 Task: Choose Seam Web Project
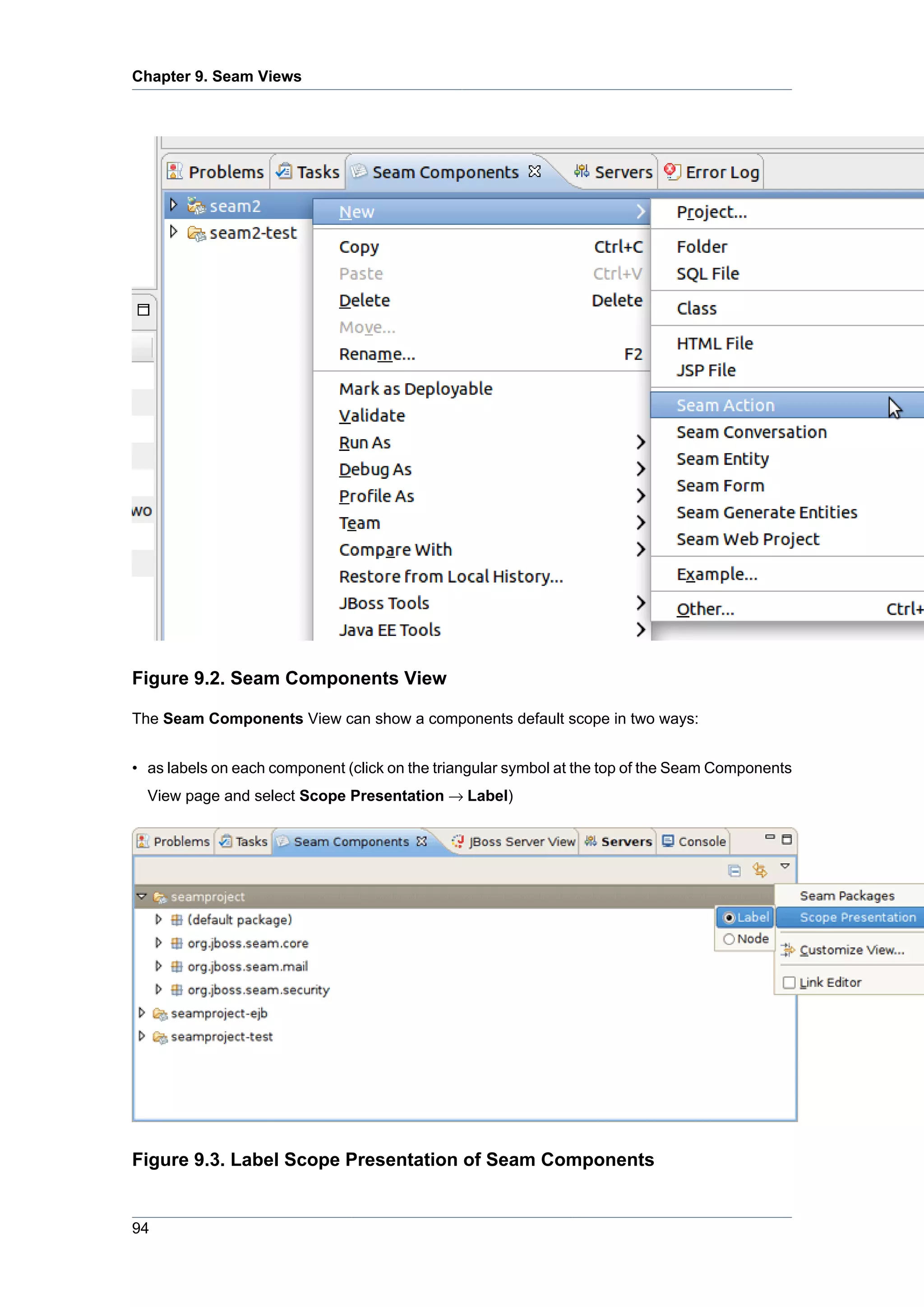point(787,538)
